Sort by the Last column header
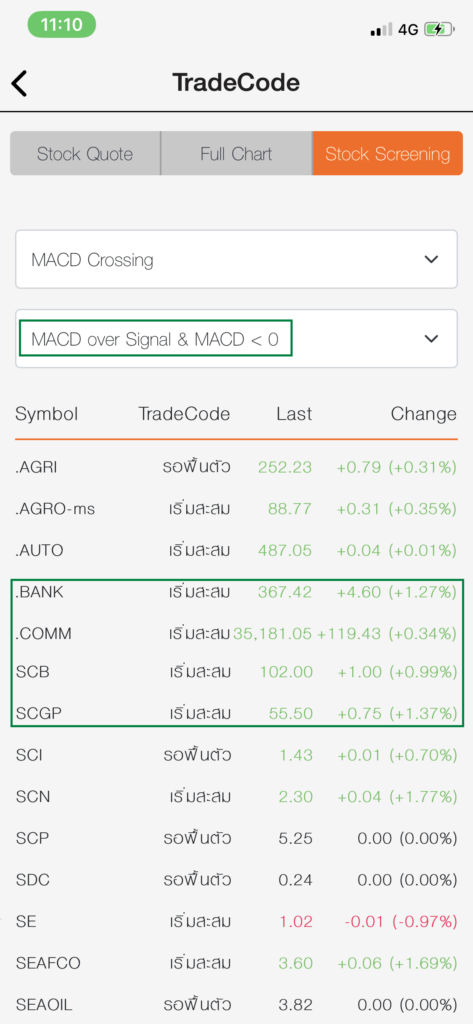 pyautogui.click(x=294, y=413)
